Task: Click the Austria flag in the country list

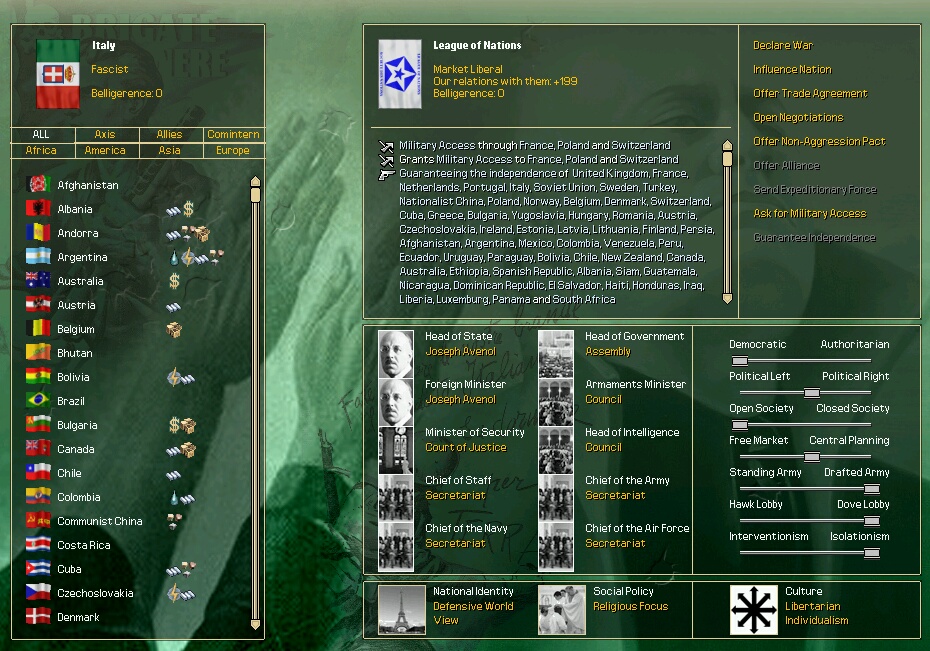Action: 38,305
